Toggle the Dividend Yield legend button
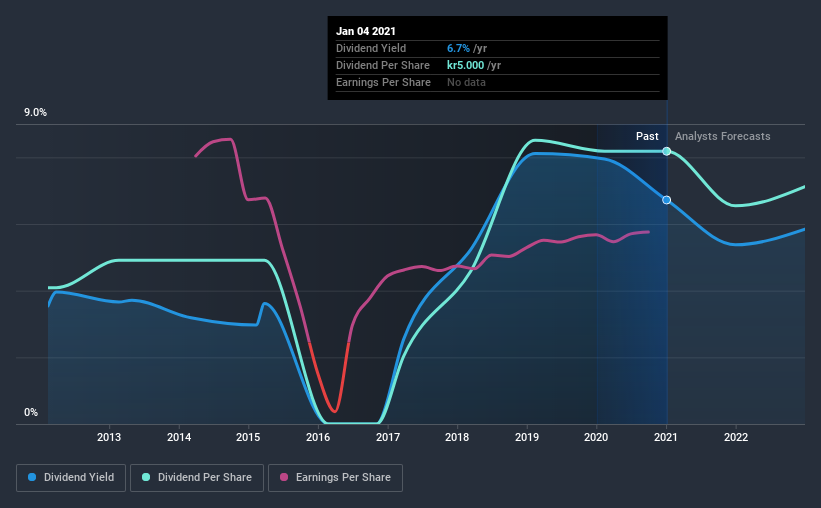 point(71,478)
